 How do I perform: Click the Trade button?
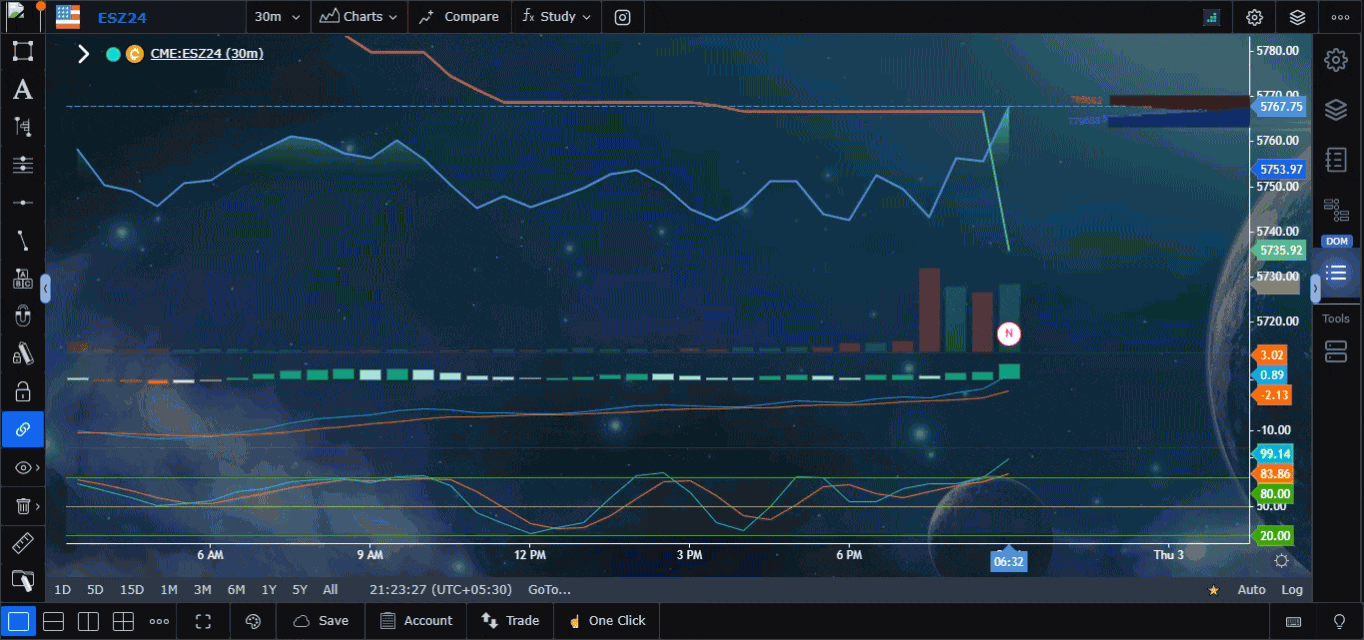(x=510, y=621)
